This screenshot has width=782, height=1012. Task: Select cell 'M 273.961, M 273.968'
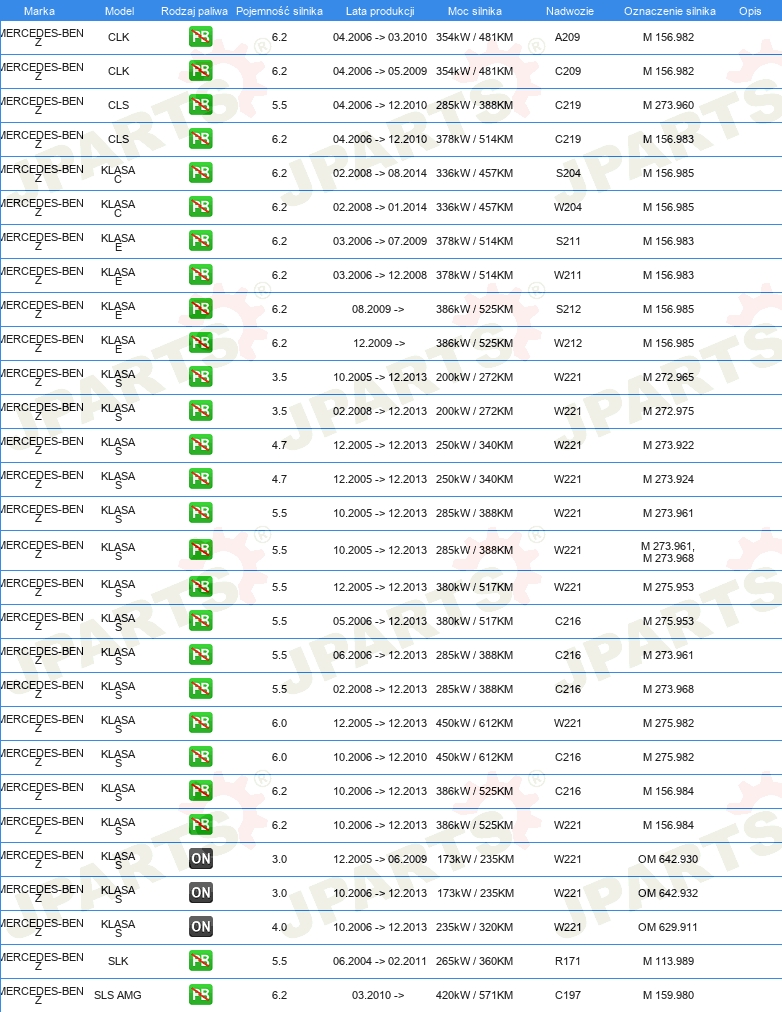click(x=668, y=552)
